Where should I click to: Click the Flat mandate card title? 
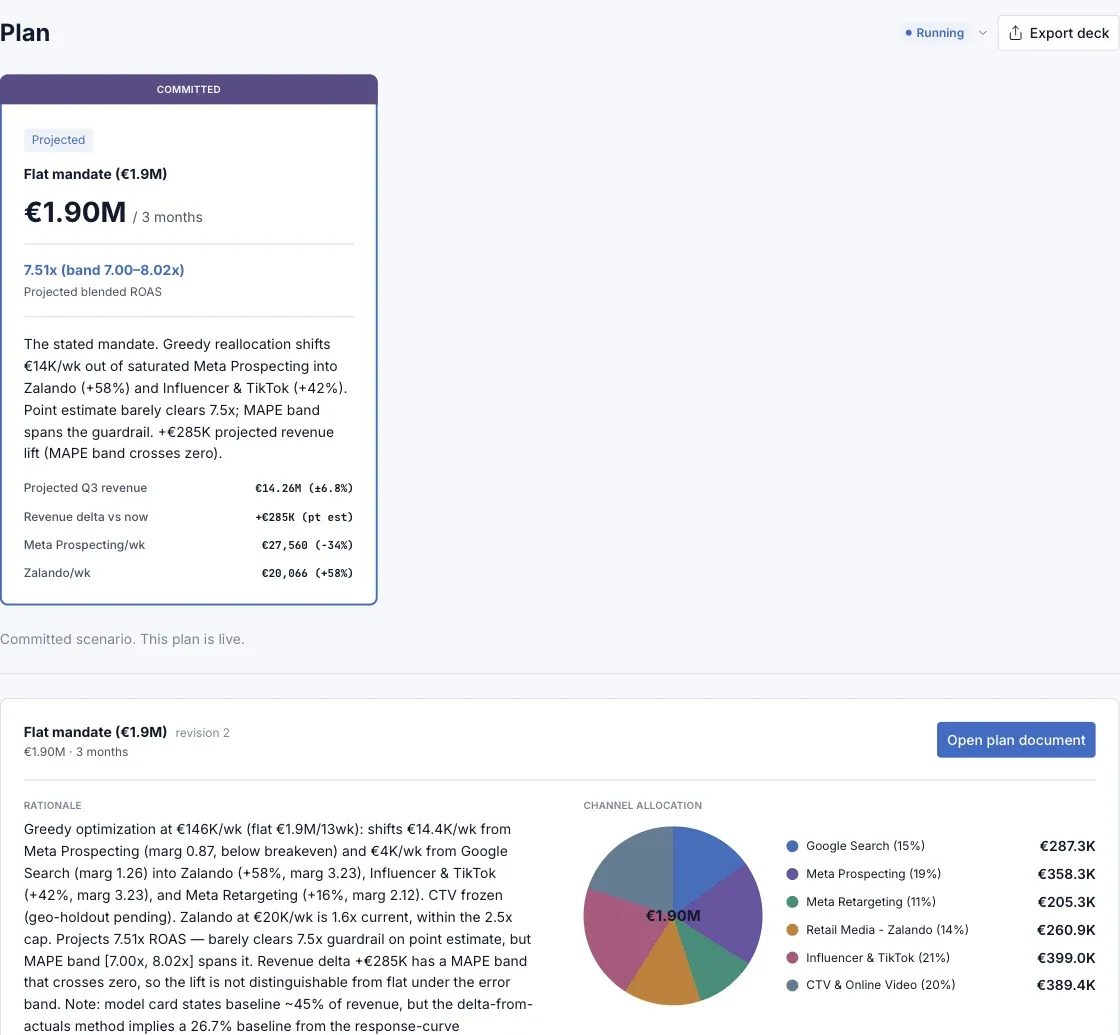click(x=95, y=174)
